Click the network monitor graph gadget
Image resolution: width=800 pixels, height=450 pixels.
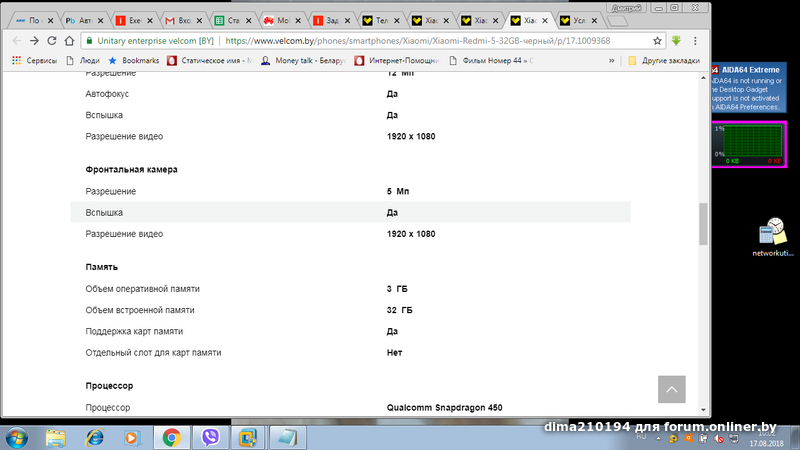point(749,144)
